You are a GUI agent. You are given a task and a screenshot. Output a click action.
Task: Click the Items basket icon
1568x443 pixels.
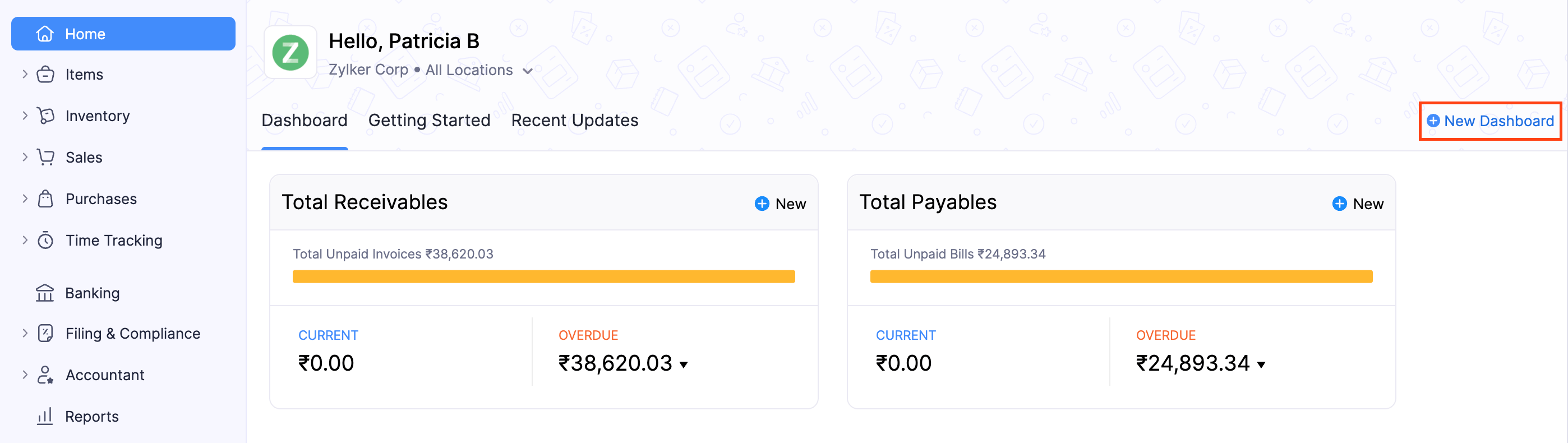point(45,75)
